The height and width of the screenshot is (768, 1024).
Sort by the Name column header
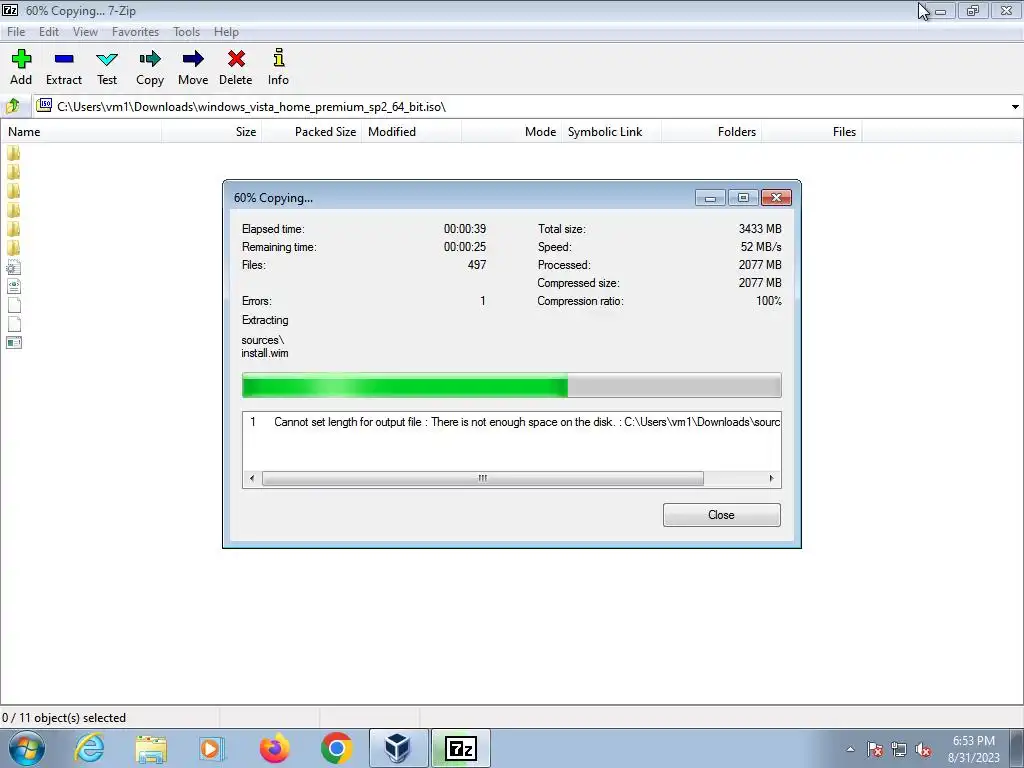click(81, 132)
